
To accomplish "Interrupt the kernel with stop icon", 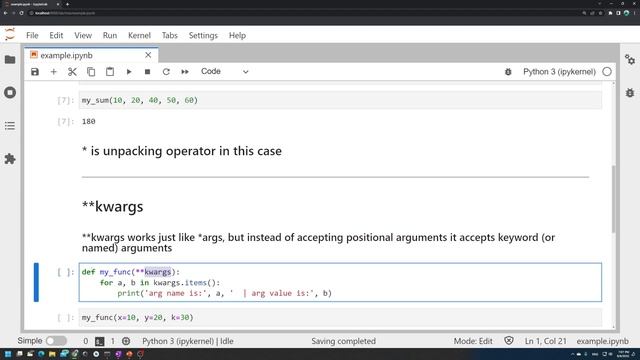I will tap(147, 72).
